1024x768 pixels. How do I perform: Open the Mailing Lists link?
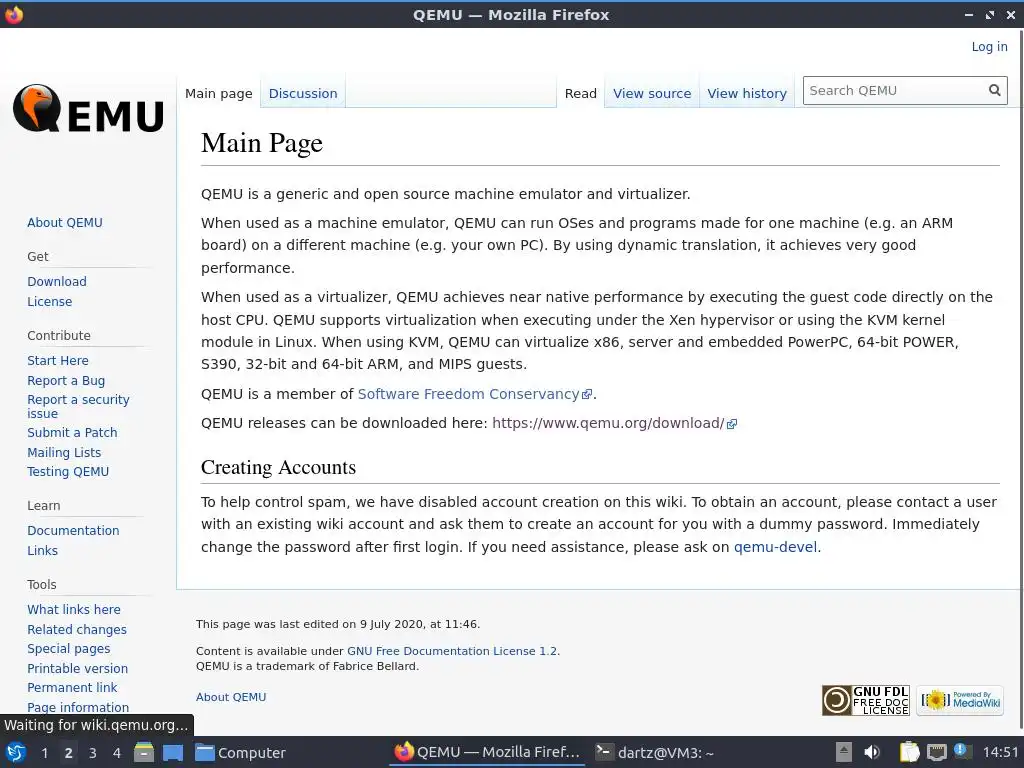pos(64,453)
